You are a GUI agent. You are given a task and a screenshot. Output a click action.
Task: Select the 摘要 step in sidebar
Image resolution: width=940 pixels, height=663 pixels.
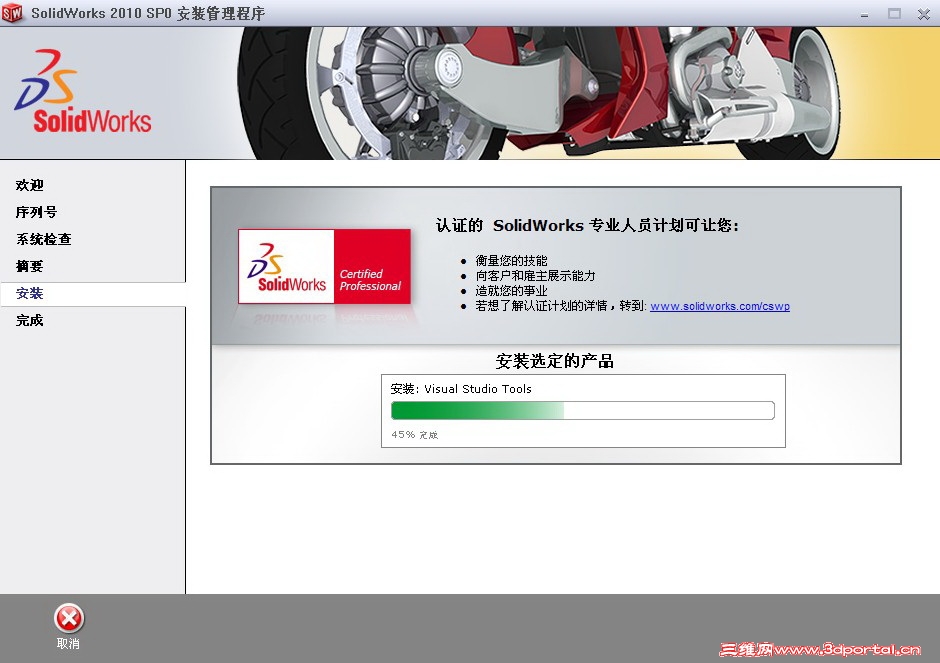29,266
